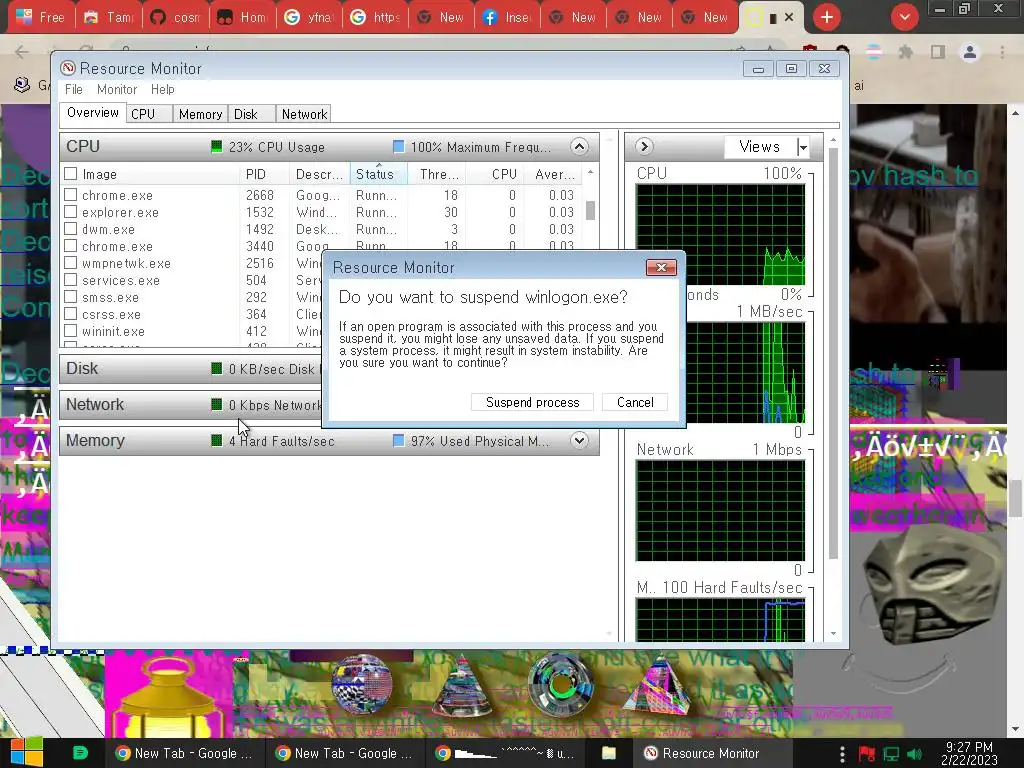Screen dimensions: 1024x768
Task: Open the Monitor menu
Action: (x=117, y=89)
